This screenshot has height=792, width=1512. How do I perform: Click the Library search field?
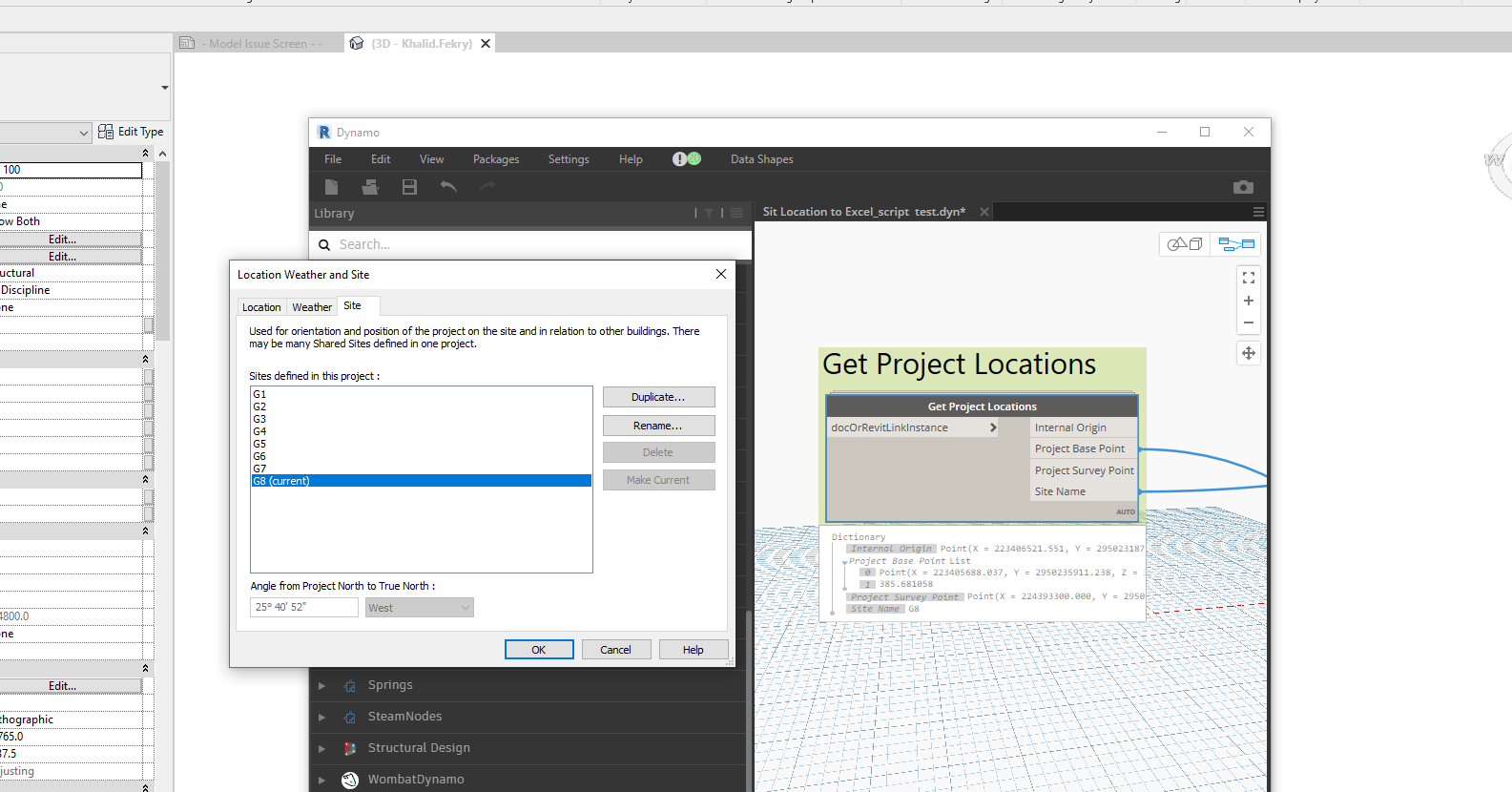(534, 244)
